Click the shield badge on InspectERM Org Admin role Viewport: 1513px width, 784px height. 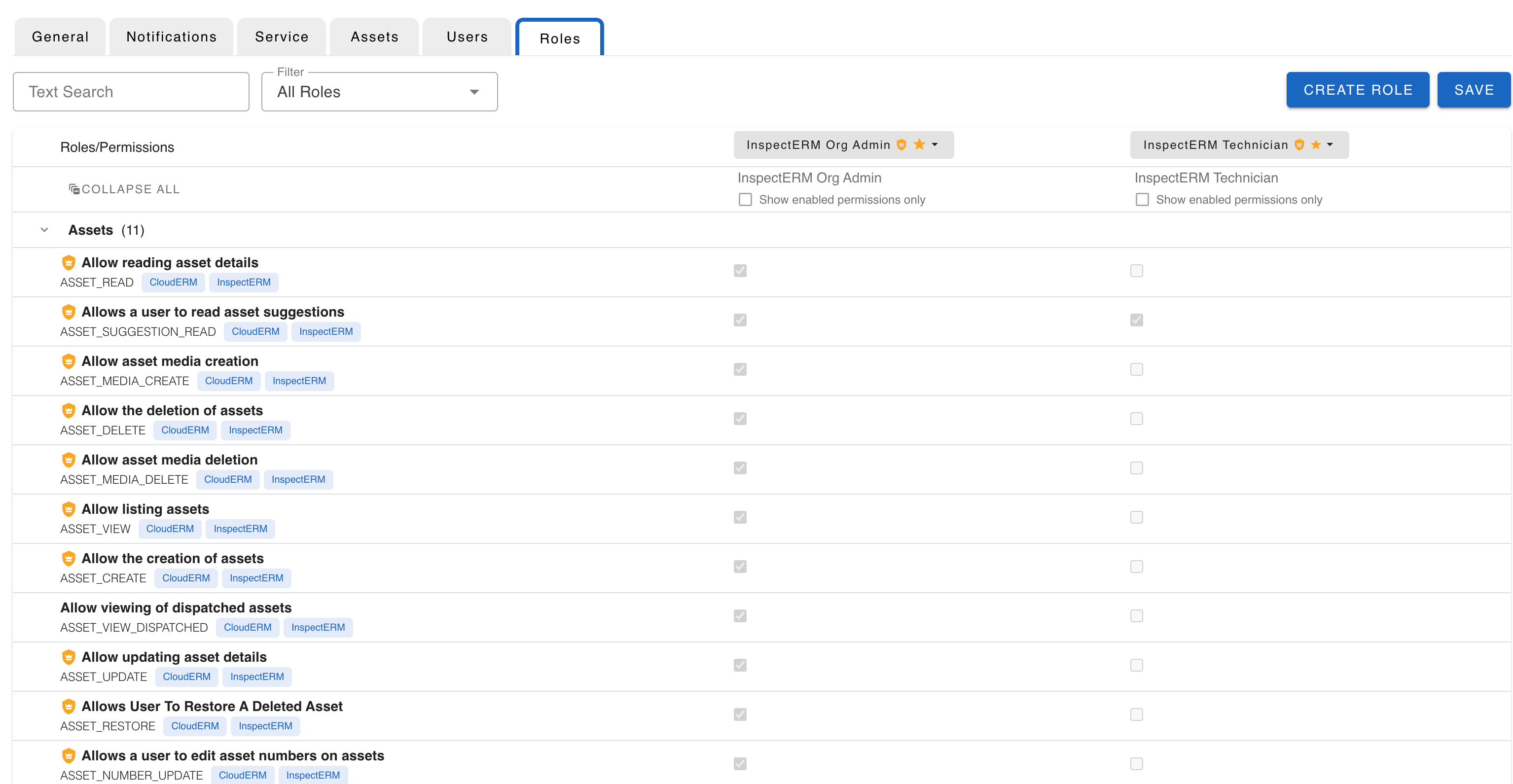[901, 145]
